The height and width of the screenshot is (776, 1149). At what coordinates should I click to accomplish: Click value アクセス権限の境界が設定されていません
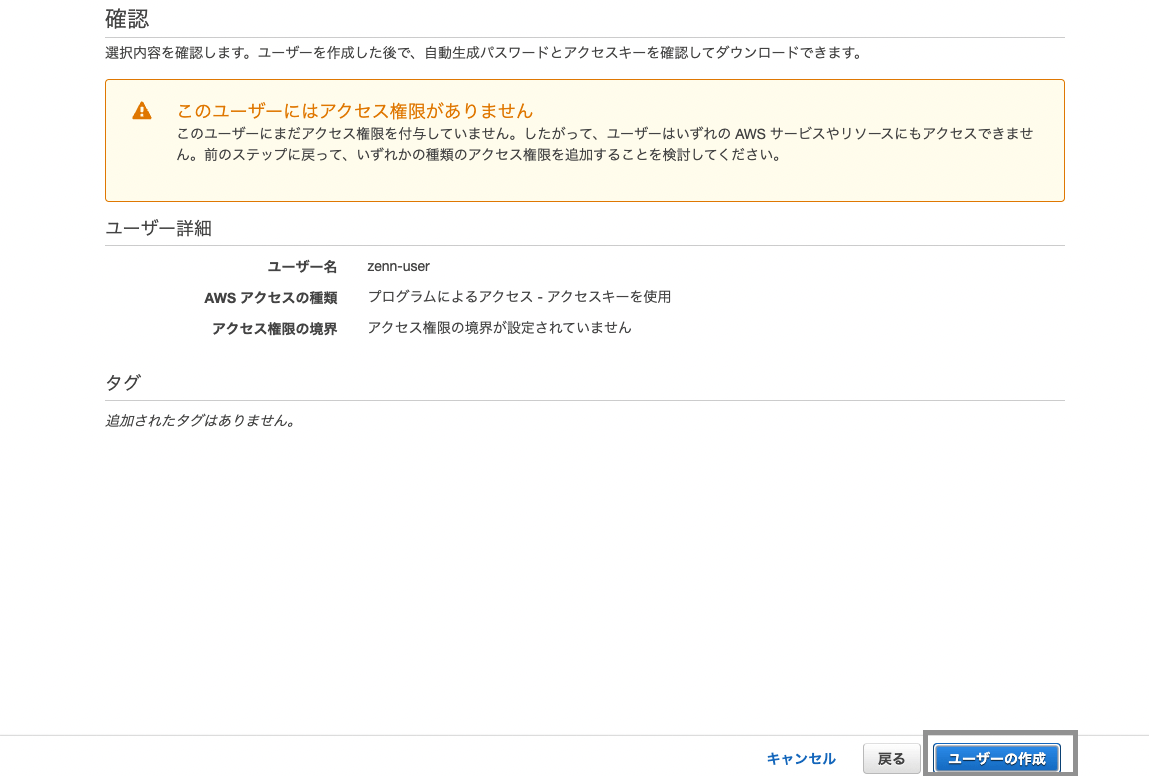point(499,328)
